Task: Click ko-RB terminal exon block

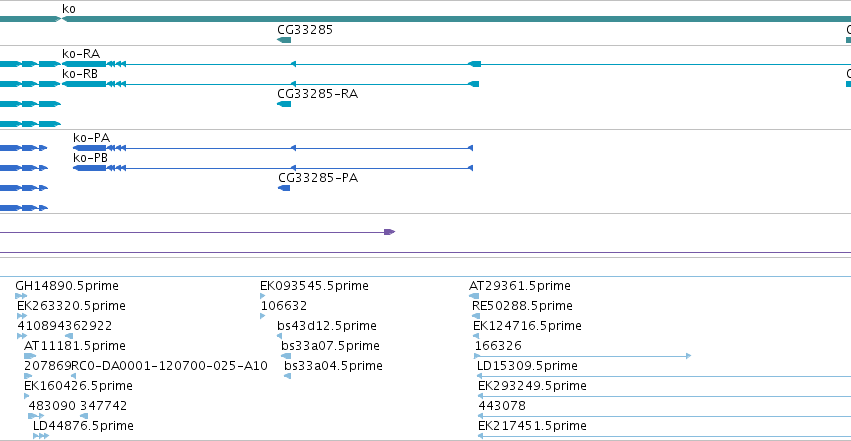Action: pos(84,84)
